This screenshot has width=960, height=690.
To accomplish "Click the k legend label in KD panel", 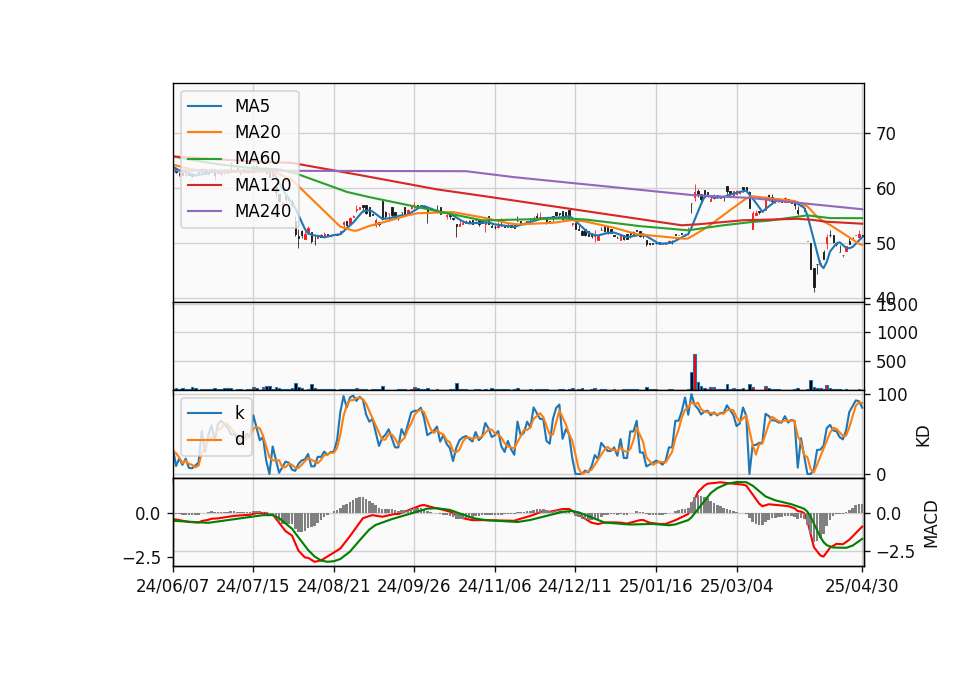I will click(239, 412).
